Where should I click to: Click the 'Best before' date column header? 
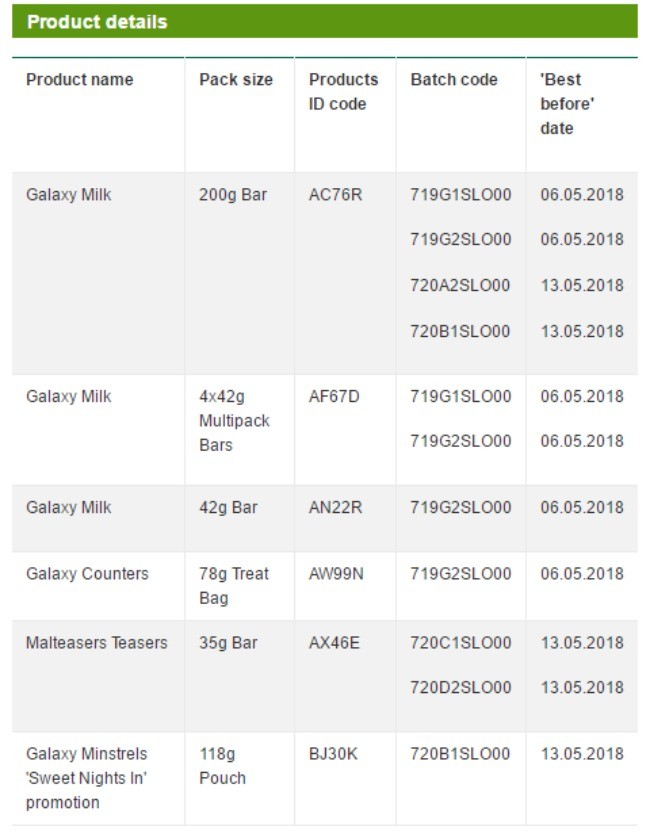pyautogui.click(x=567, y=104)
